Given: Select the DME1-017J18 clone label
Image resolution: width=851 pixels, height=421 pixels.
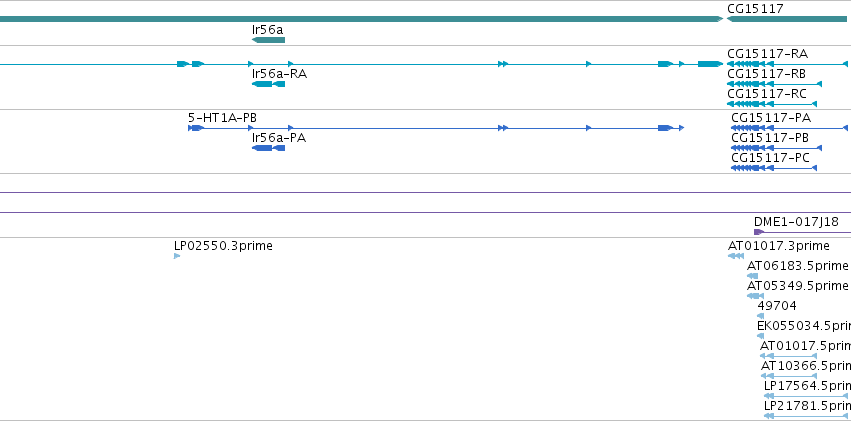Looking at the screenshot, I should coord(796,221).
